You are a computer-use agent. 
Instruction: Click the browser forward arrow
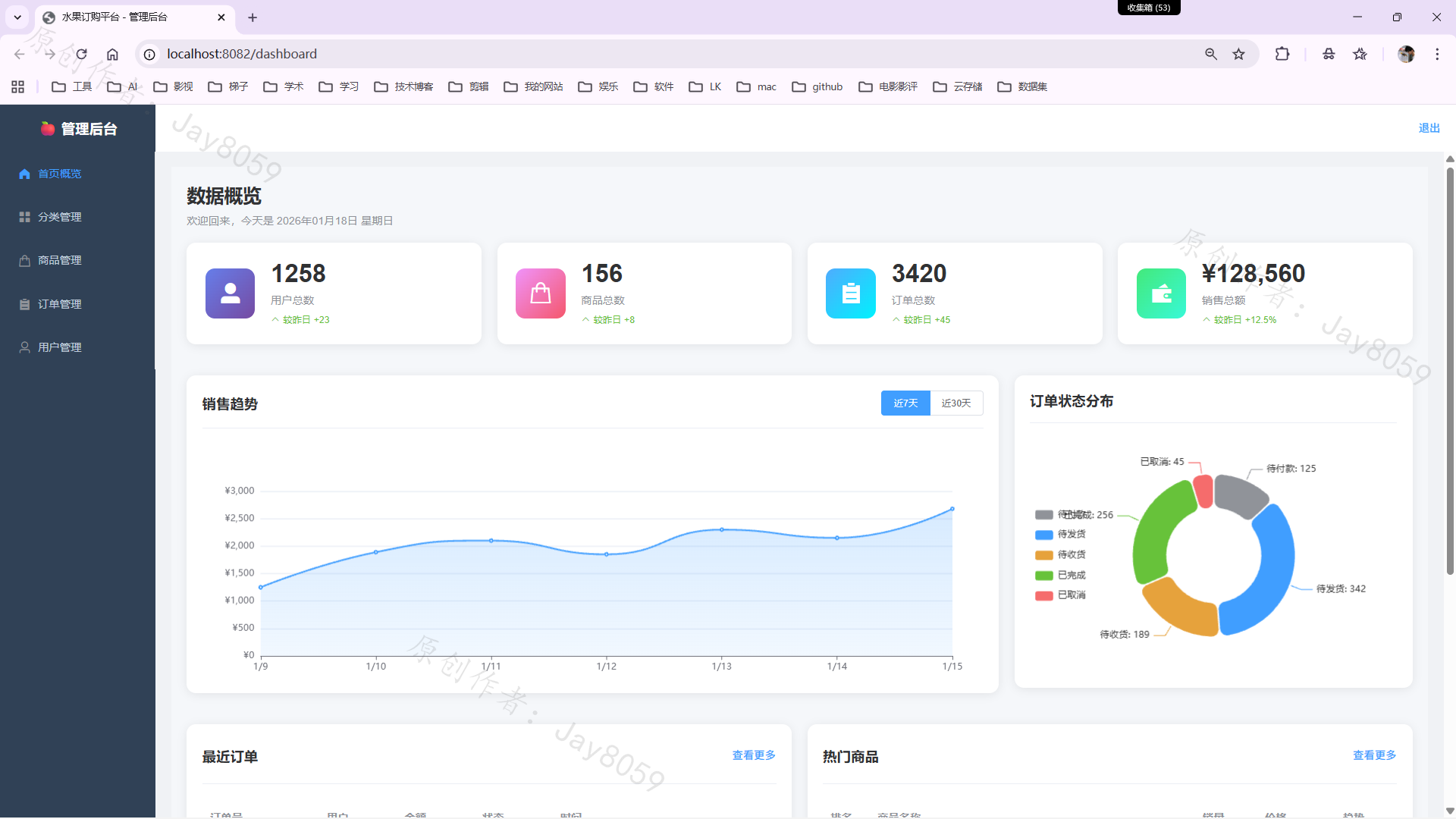coord(50,54)
